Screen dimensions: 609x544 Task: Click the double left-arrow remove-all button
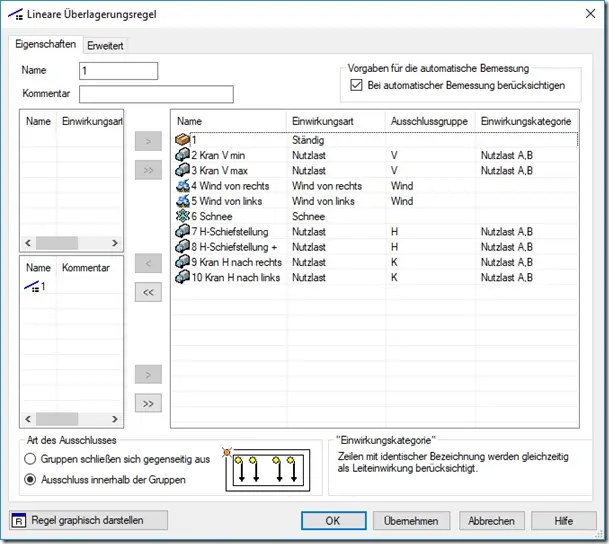[x=148, y=292]
